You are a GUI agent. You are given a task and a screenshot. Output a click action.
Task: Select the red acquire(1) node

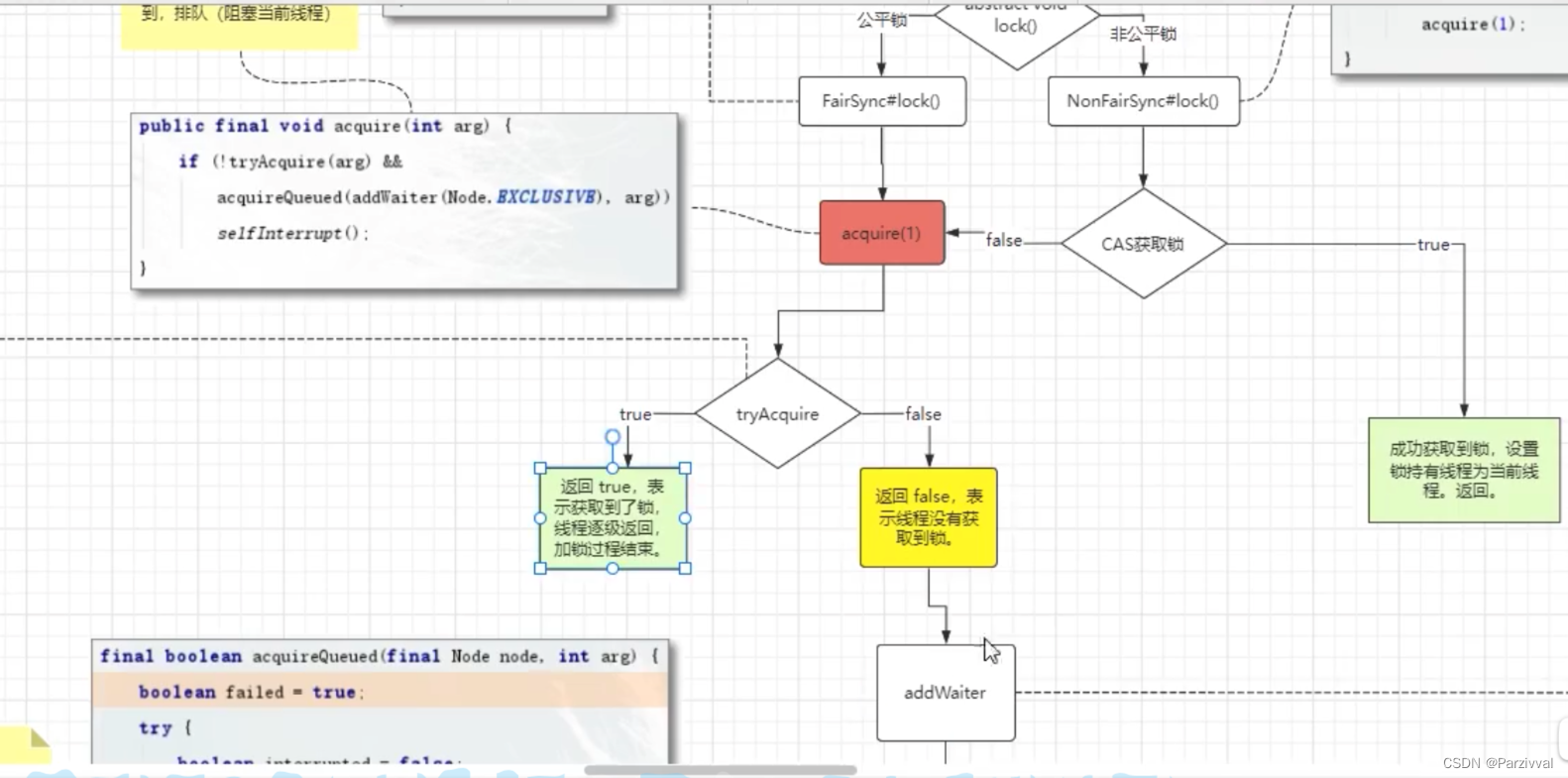pyautogui.click(x=882, y=233)
